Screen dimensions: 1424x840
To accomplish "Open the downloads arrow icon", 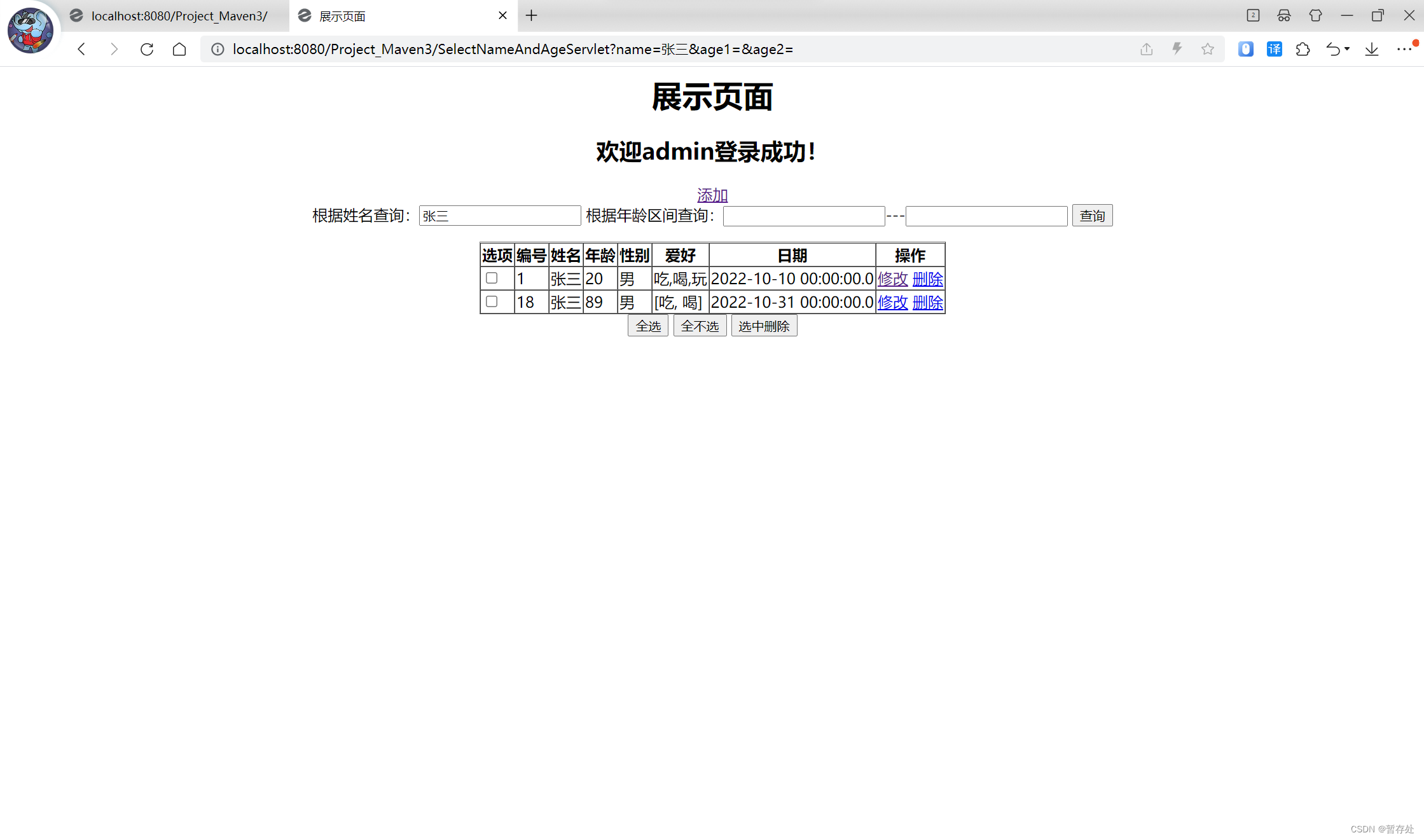I will 1372,49.
